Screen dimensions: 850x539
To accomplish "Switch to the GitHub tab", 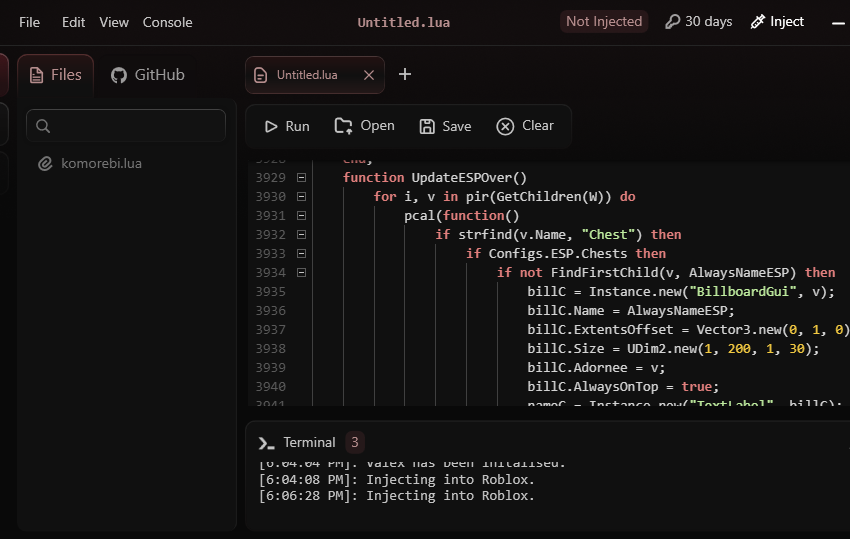I will tap(148, 75).
